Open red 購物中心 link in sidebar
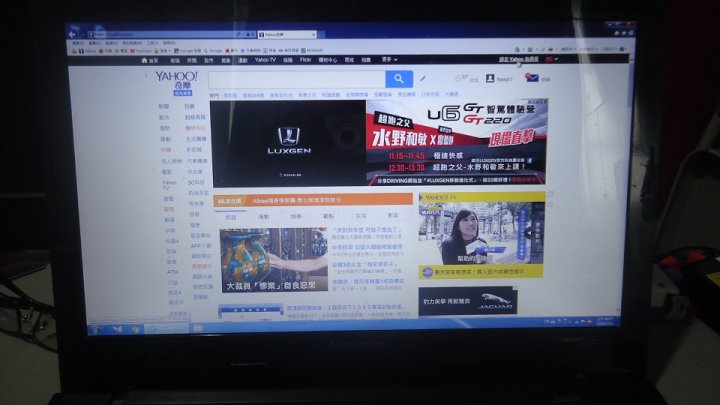 (195, 128)
